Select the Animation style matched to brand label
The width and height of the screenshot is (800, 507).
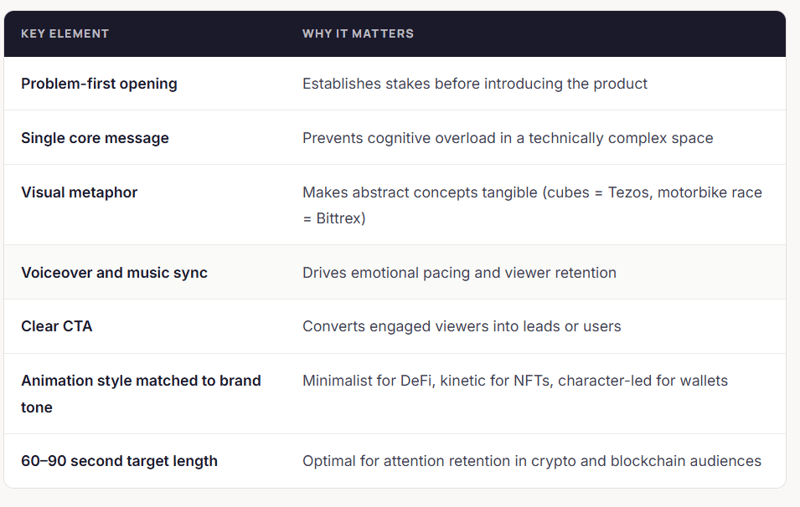tap(141, 381)
